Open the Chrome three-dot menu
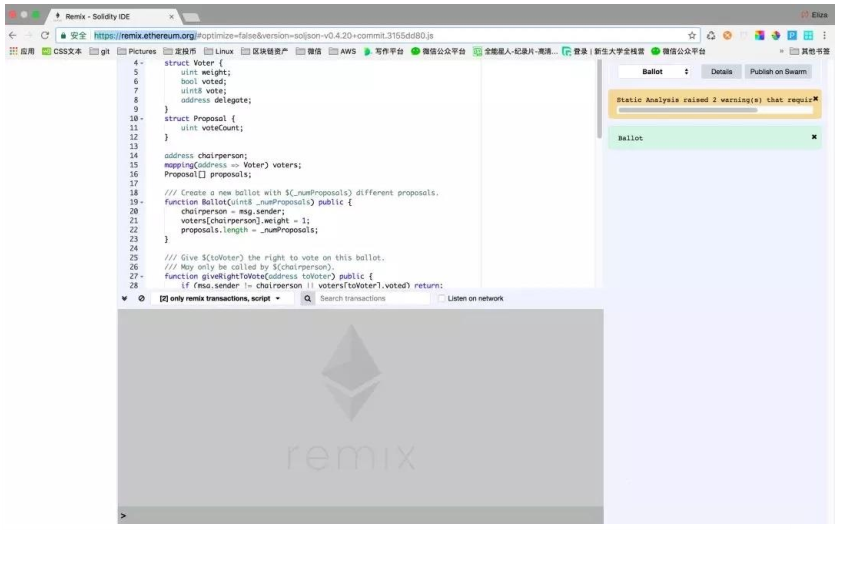This screenshot has width=841, height=562. tap(824, 35)
